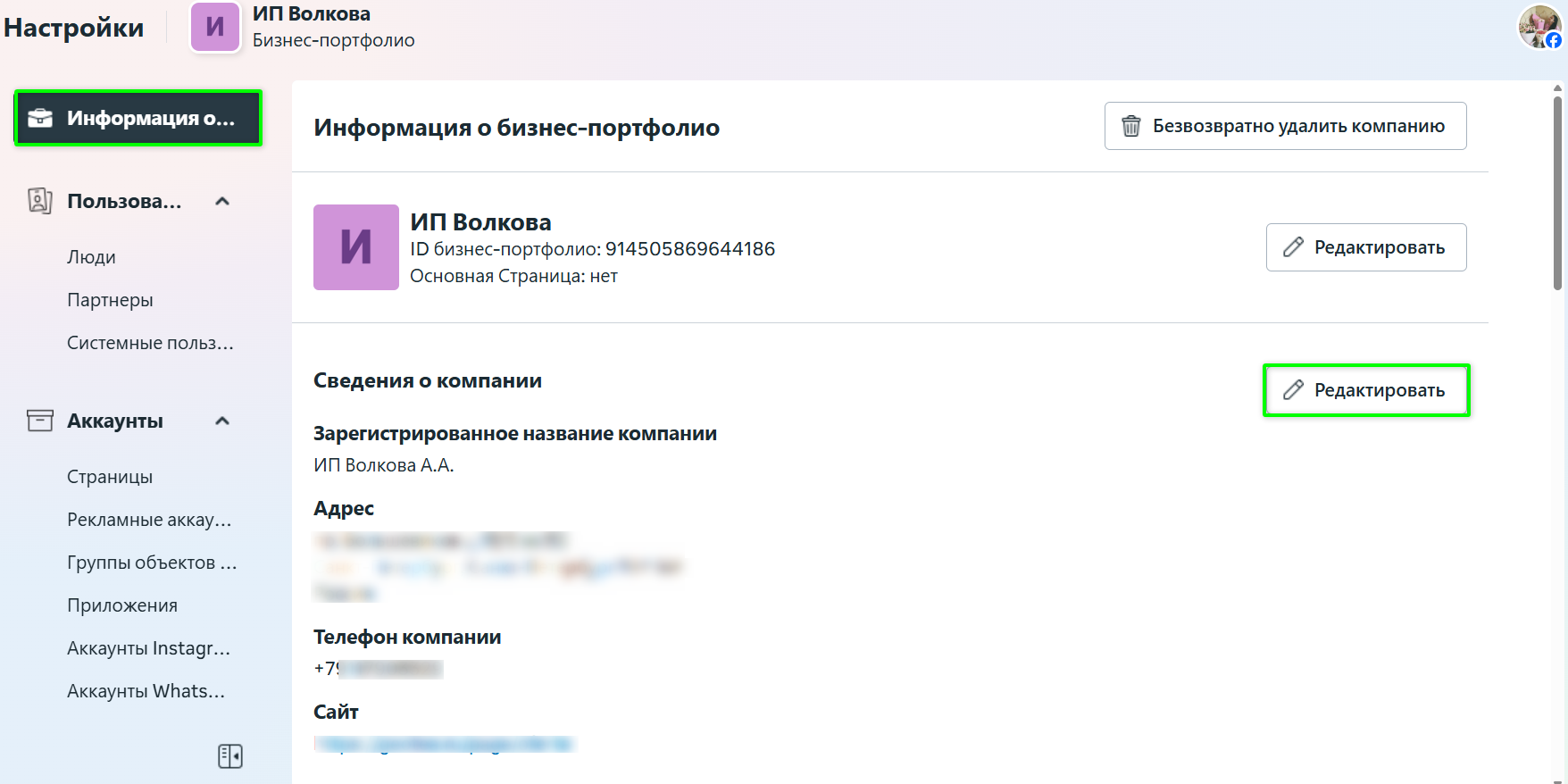Edit the ИП Волкова portfolio details
This screenshot has width=1568, height=784.
tap(1365, 247)
